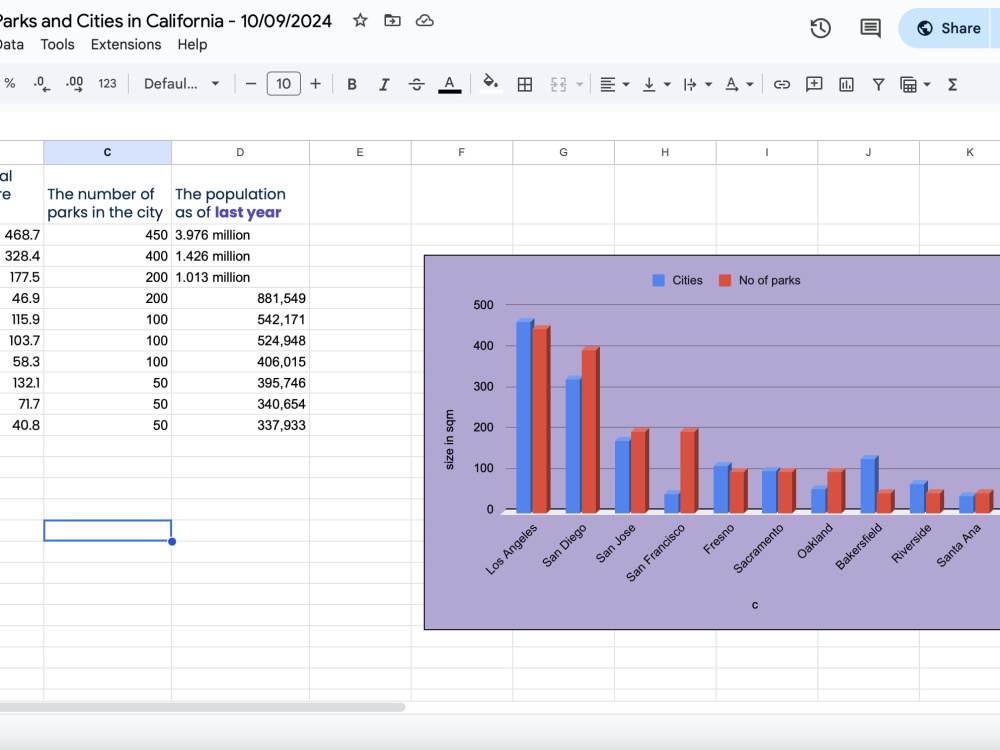
Task: Click the horizontal axis title 'c'
Action: [x=754, y=605]
